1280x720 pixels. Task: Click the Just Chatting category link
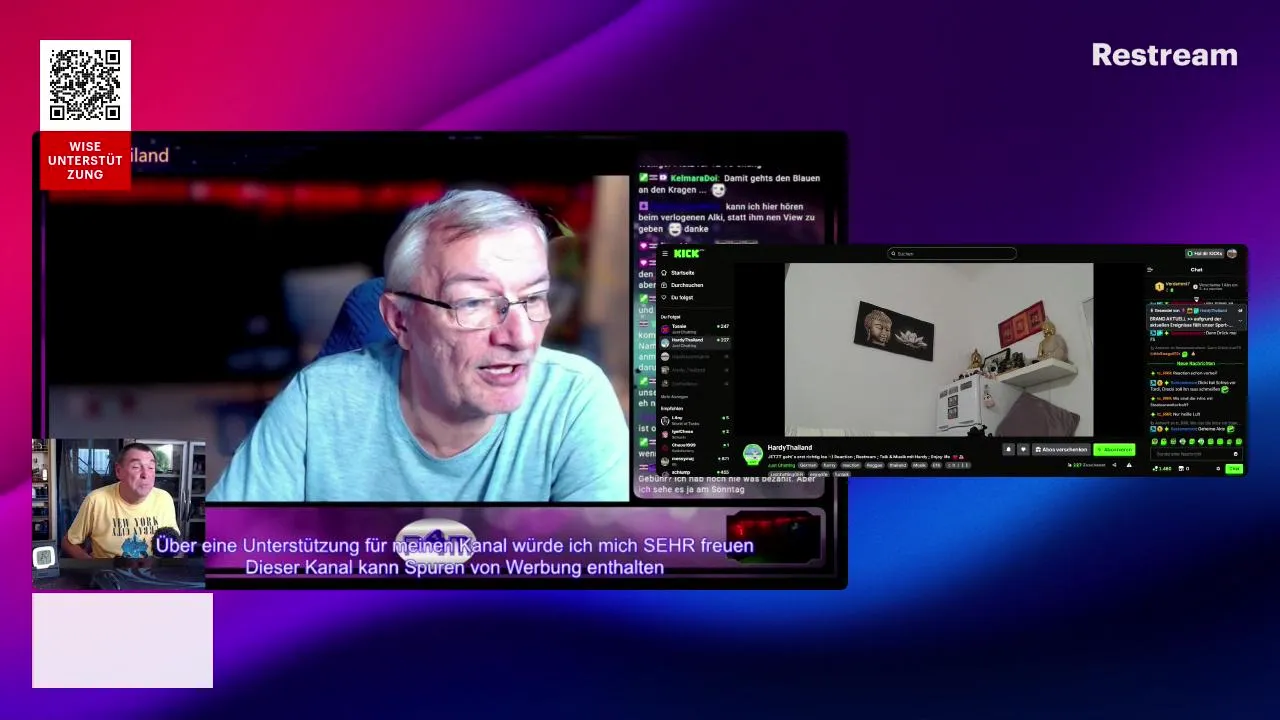pyautogui.click(x=781, y=465)
